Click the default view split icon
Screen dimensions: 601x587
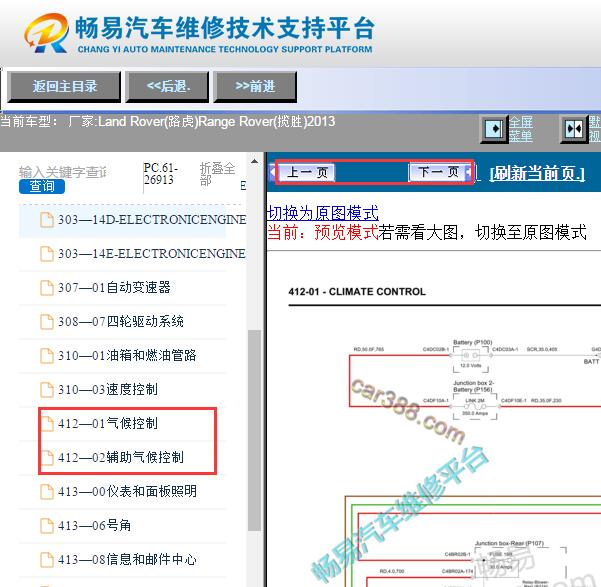click(x=574, y=129)
